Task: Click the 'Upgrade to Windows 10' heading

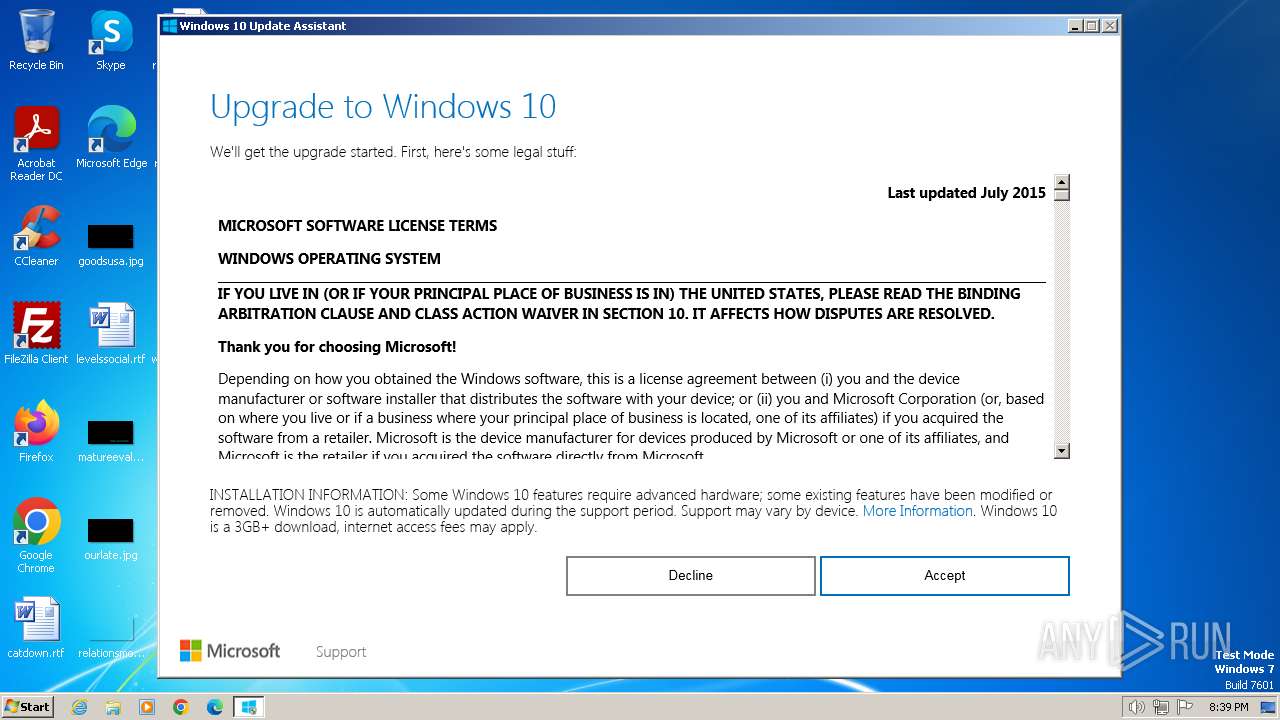Action: pyautogui.click(x=383, y=107)
